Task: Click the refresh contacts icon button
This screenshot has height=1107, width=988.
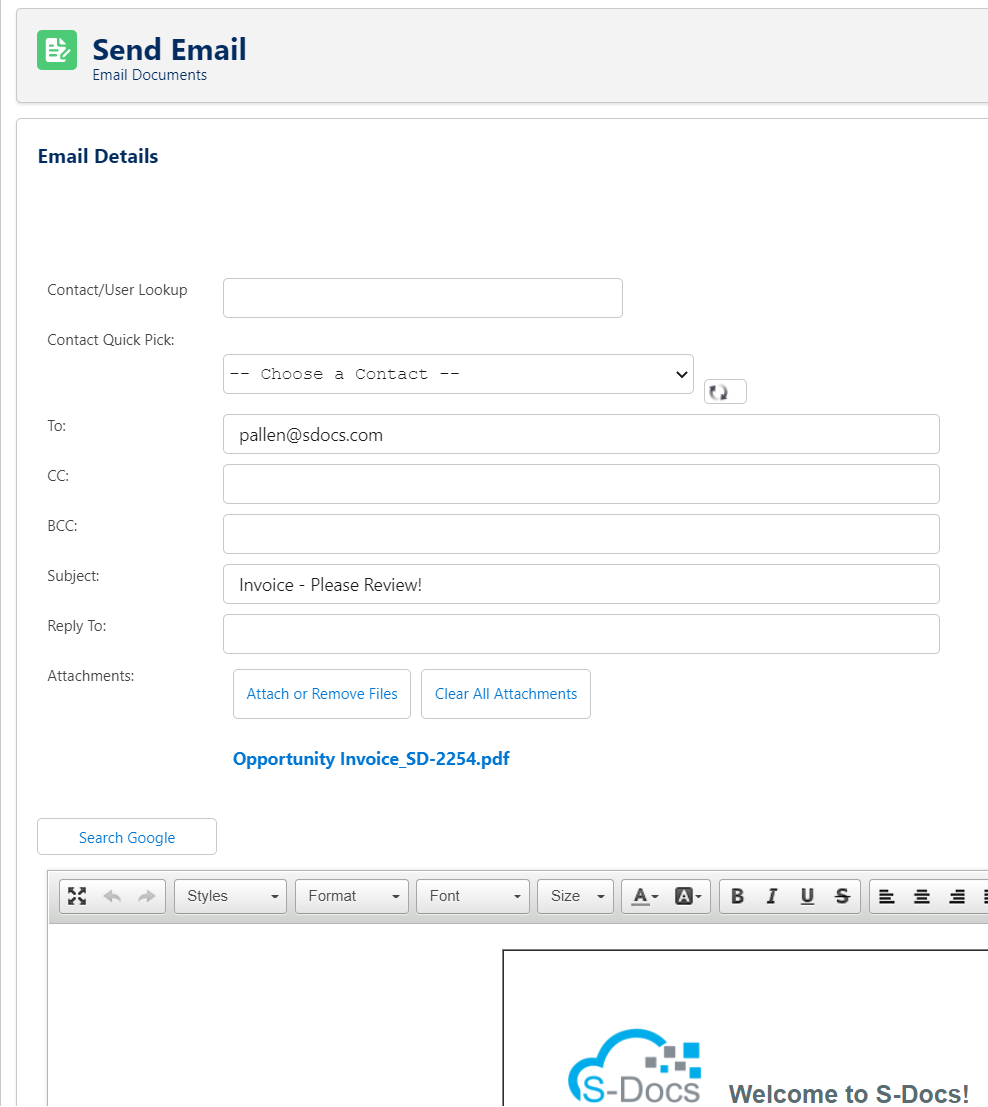Action: (x=725, y=392)
